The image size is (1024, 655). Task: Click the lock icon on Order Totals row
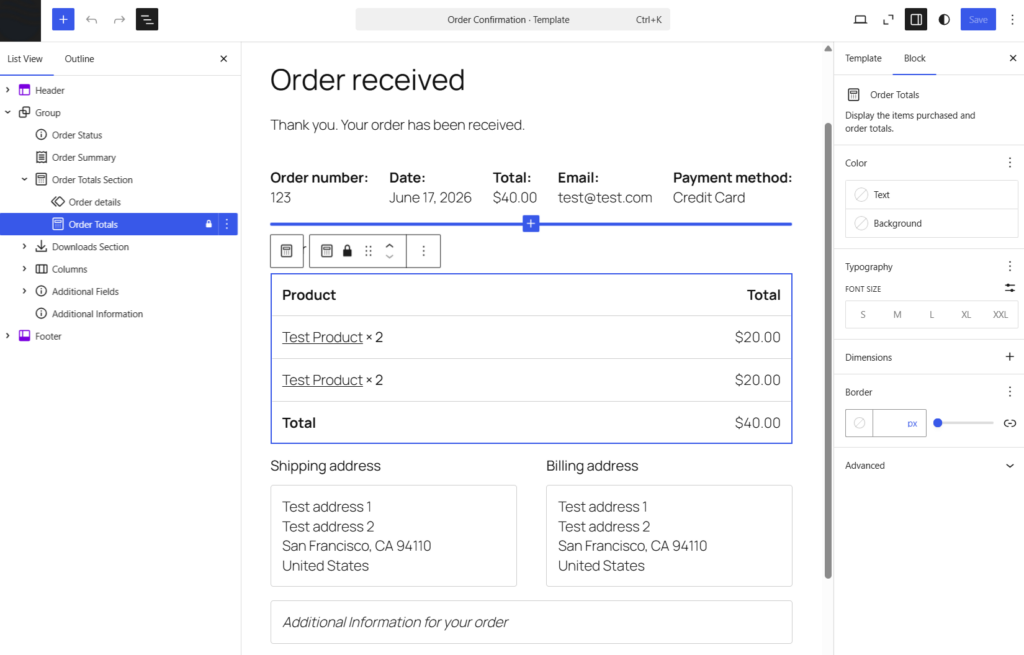point(209,224)
